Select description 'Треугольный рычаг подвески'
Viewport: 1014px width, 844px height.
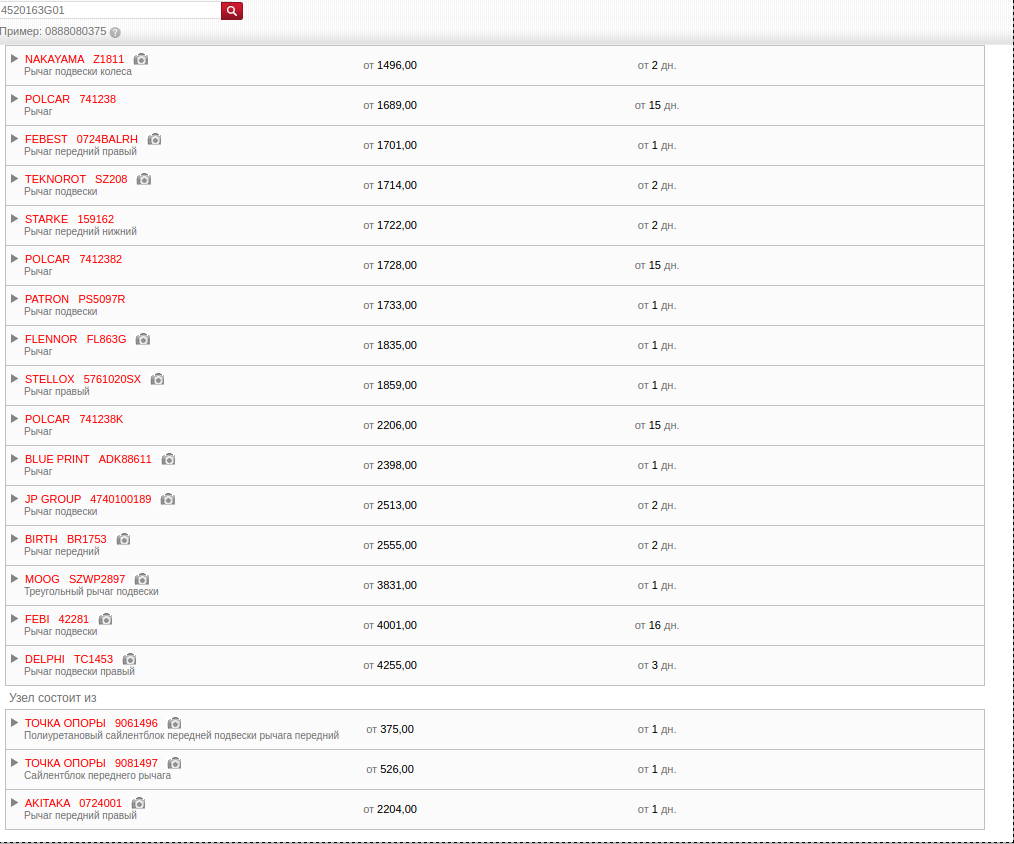tap(91, 592)
